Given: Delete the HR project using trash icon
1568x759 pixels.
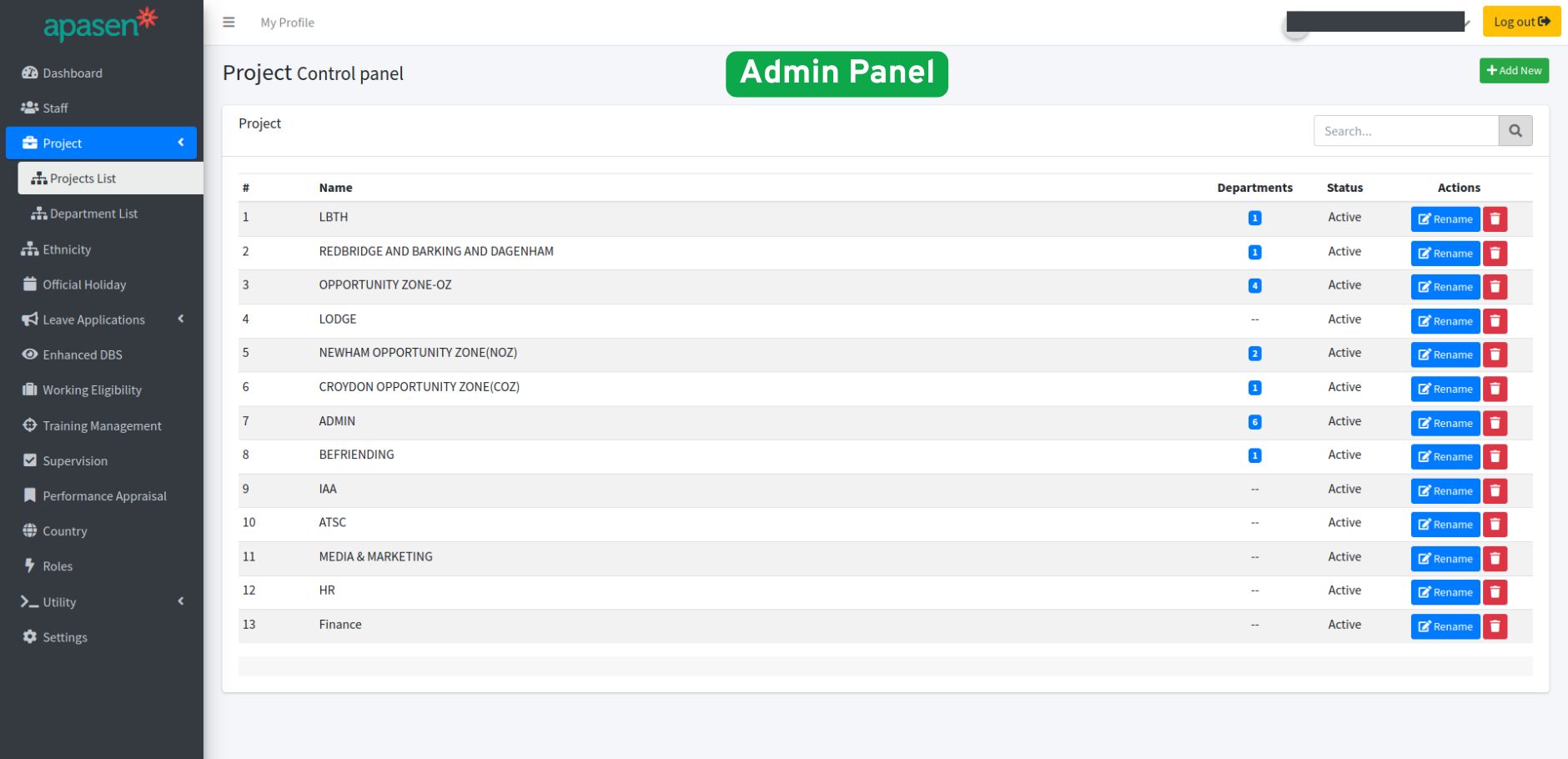Looking at the screenshot, I should 1495,592.
